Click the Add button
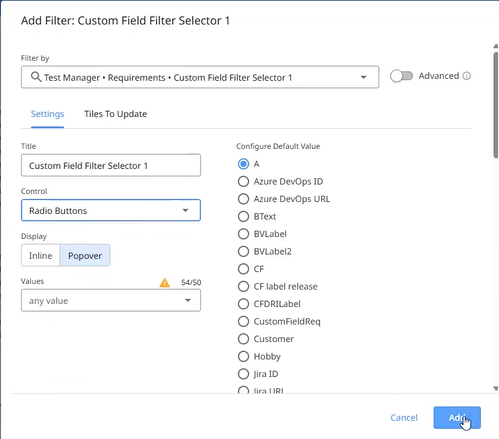499x439 pixels. [457, 417]
